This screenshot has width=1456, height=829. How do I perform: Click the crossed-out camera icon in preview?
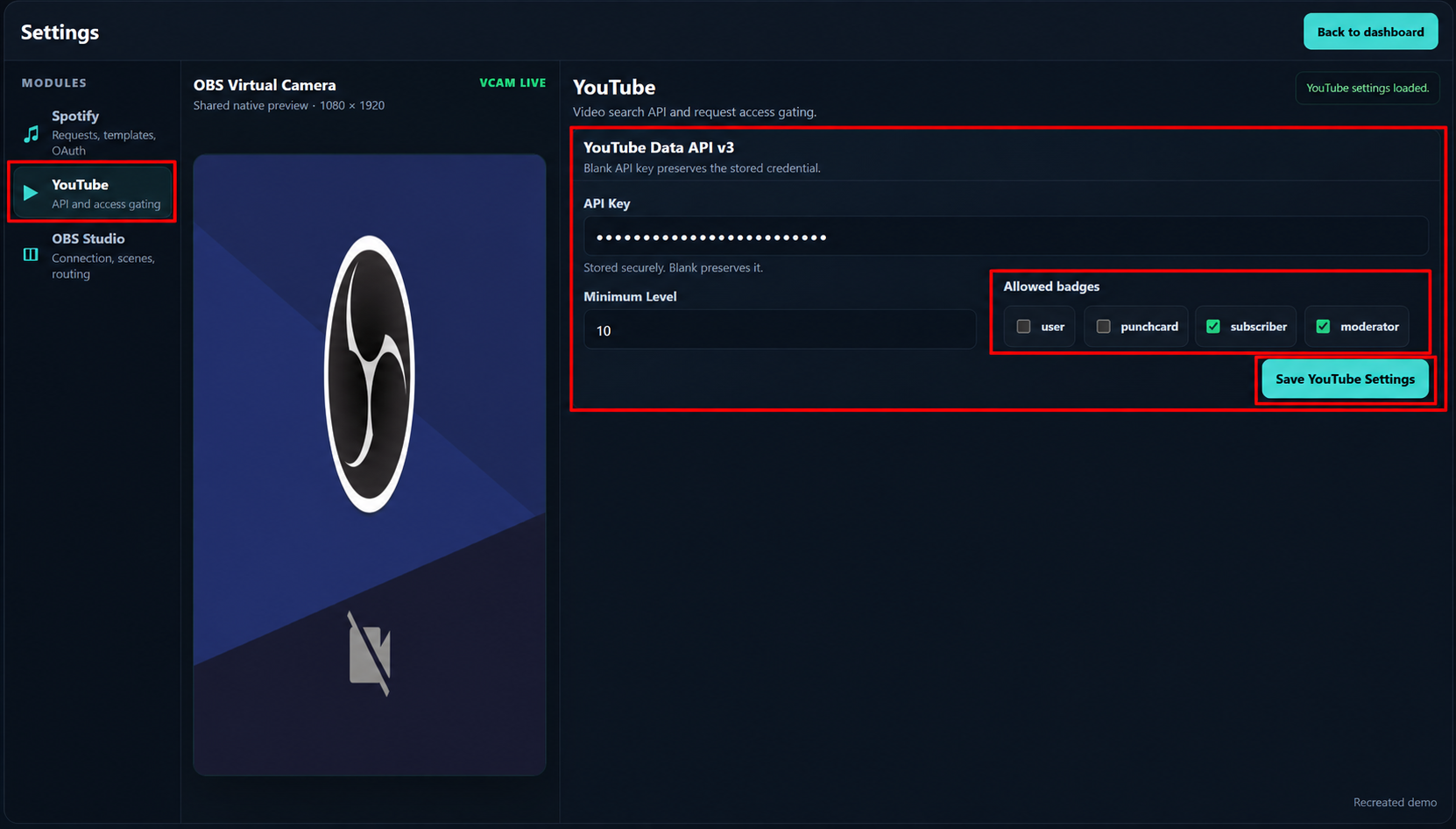coord(369,654)
